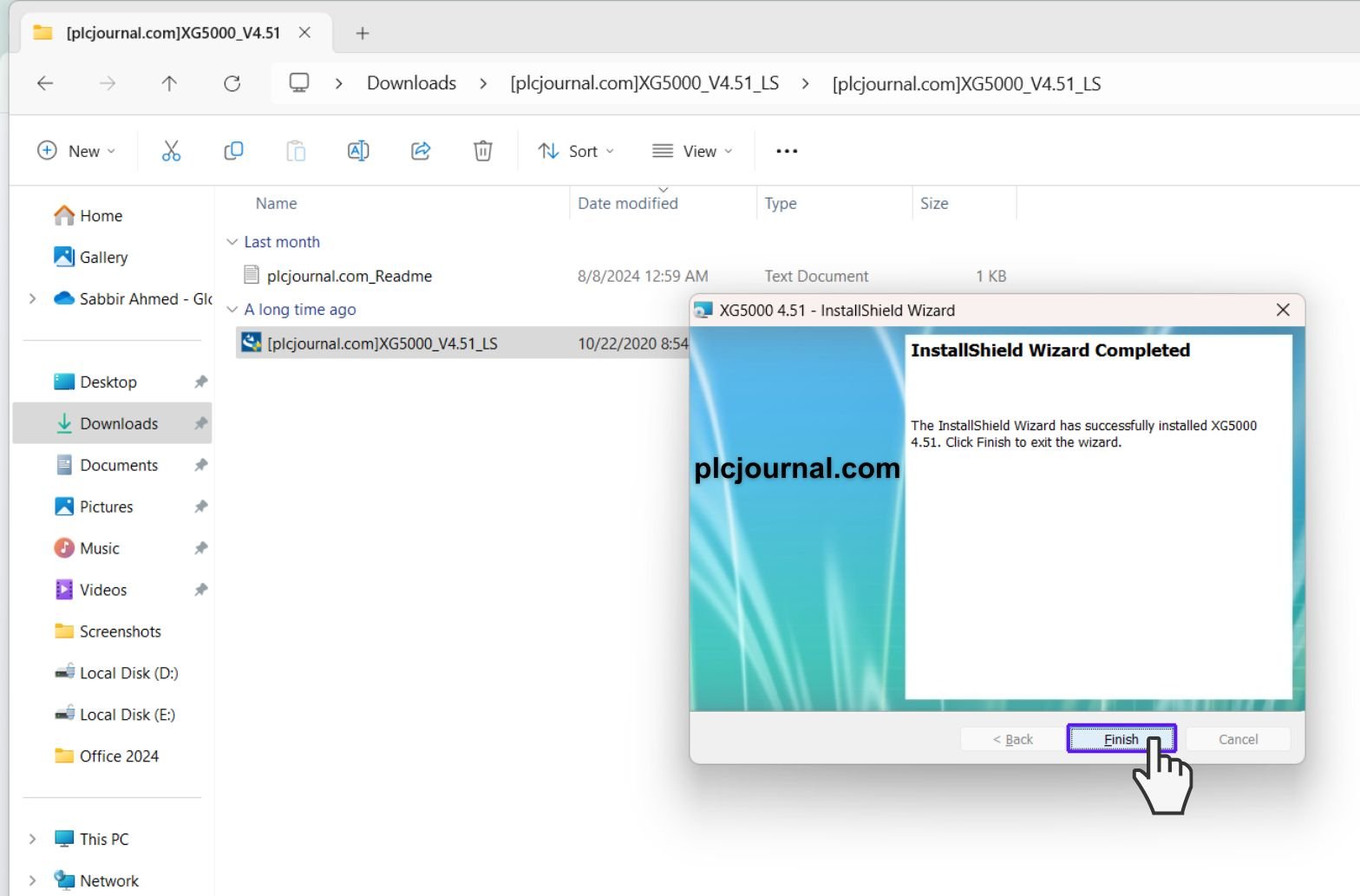1360x896 pixels.
Task: Expand the This PC tree node
Action: [x=32, y=839]
